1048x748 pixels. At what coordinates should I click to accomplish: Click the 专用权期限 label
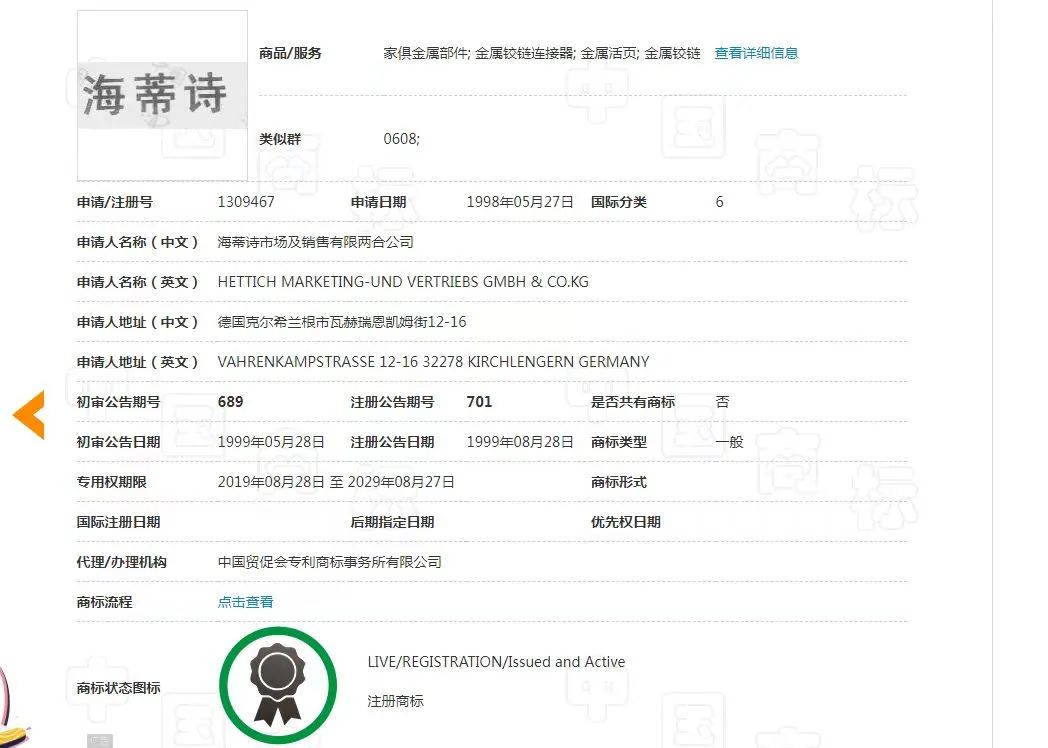[111, 482]
